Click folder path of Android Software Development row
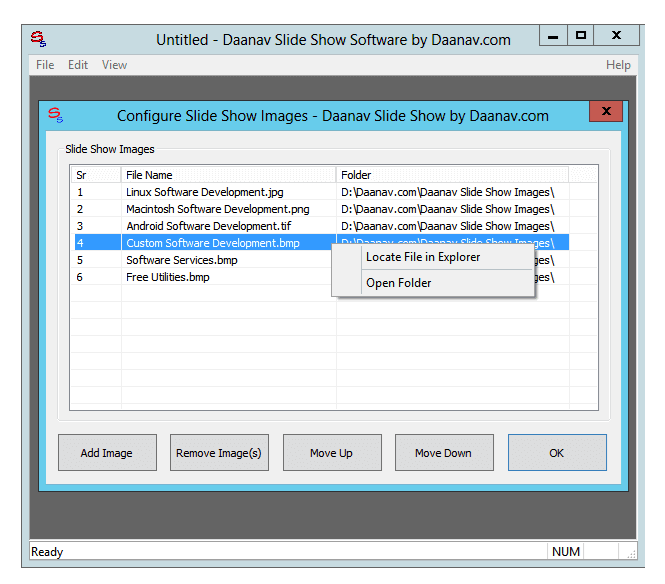This screenshot has width=665, height=584. click(x=448, y=226)
